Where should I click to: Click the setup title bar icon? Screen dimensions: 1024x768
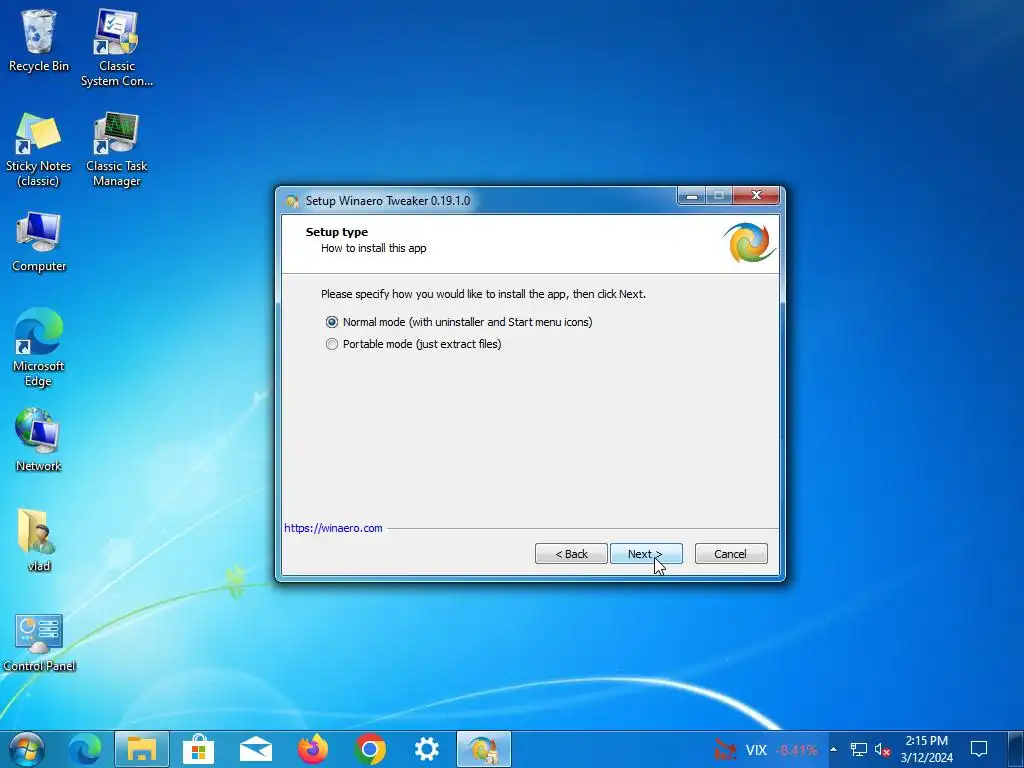coord(293,201)
